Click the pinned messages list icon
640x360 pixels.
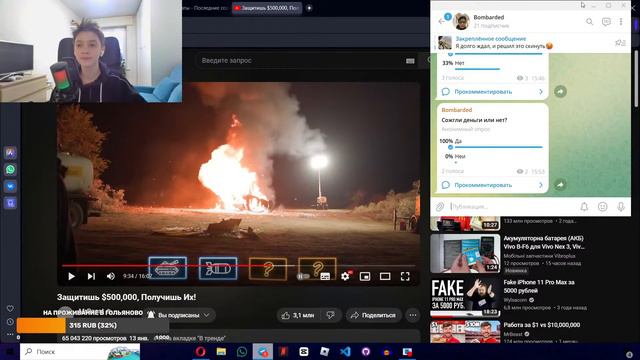point(620,42)
